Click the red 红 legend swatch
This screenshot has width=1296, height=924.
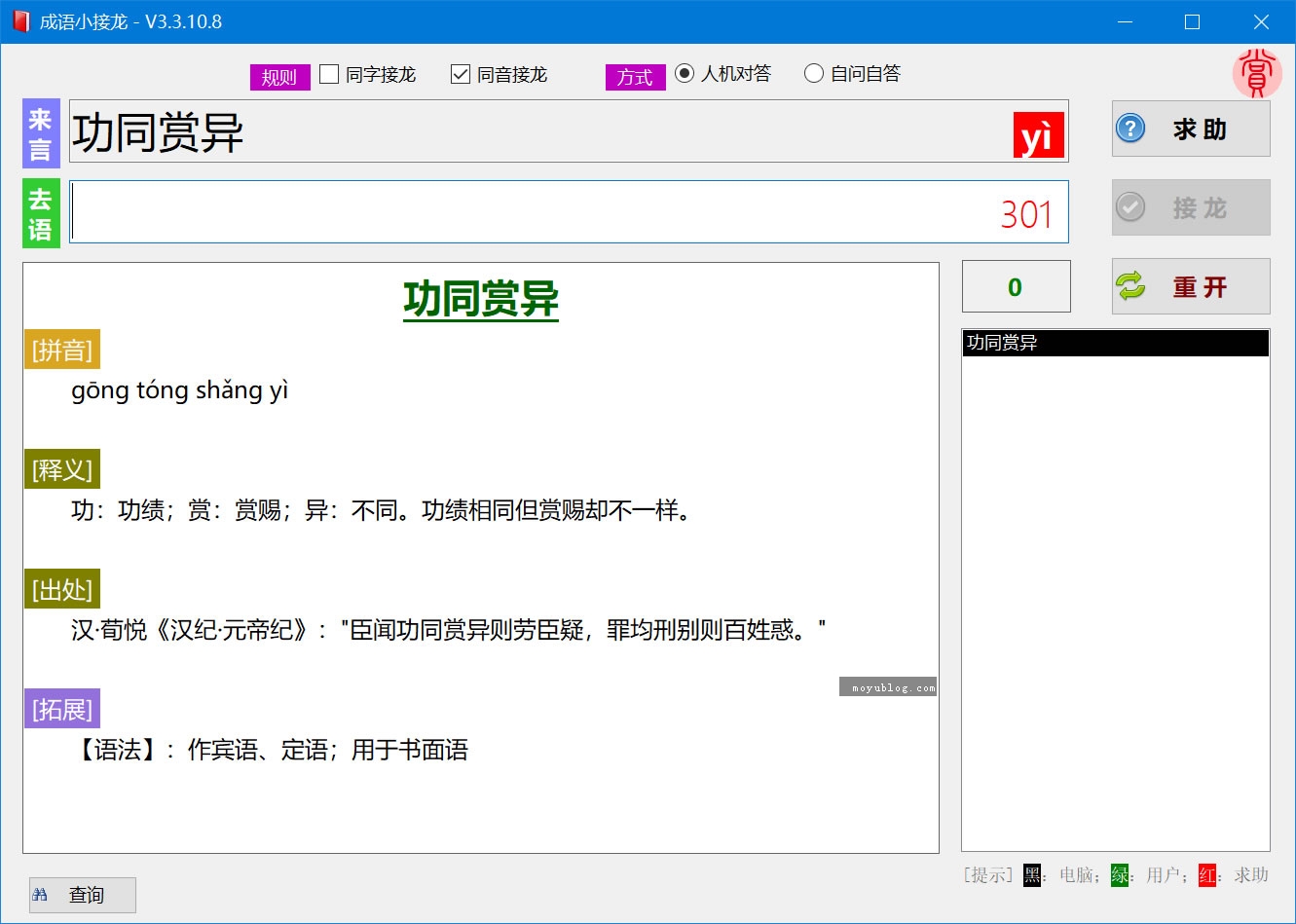click(1207, 875)
